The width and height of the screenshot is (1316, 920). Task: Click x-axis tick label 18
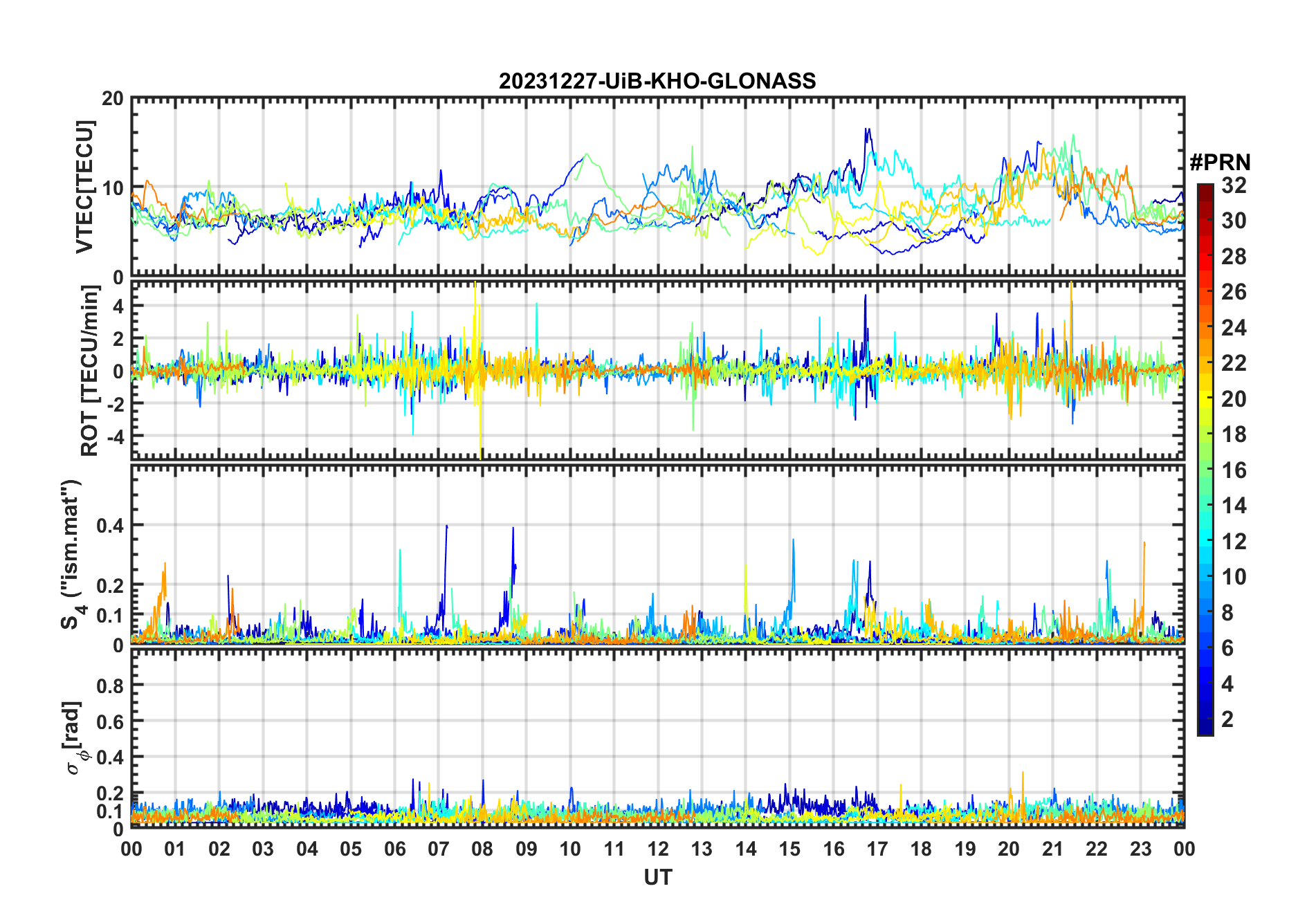(921, 849)
